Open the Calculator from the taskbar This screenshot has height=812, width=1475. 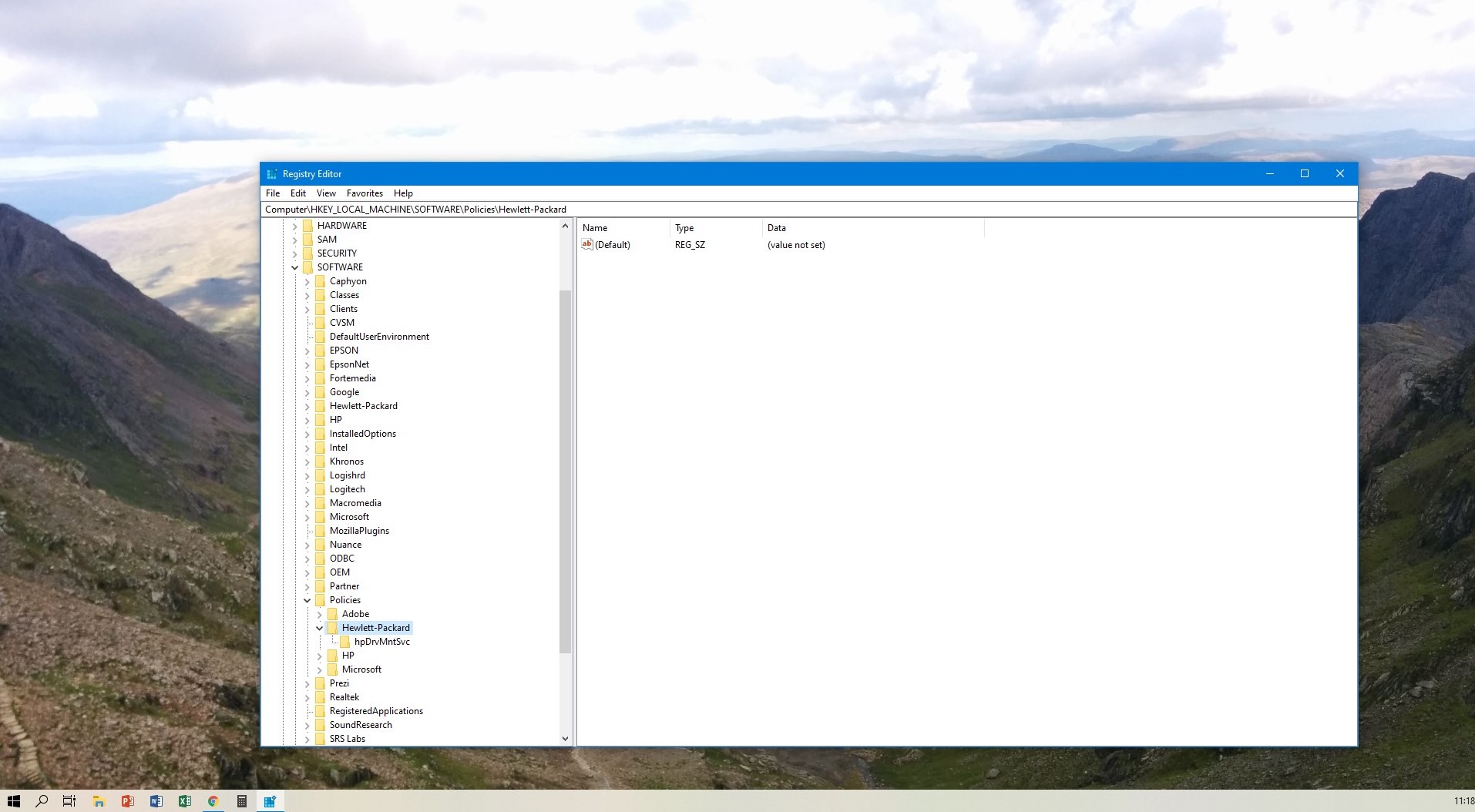(241, 801)
